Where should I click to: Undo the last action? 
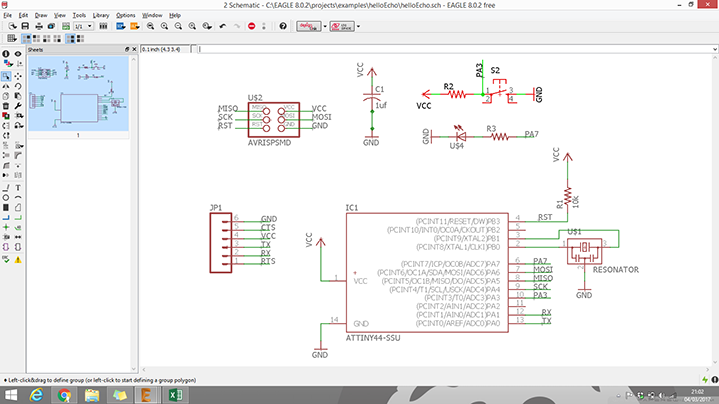point(223,26)
